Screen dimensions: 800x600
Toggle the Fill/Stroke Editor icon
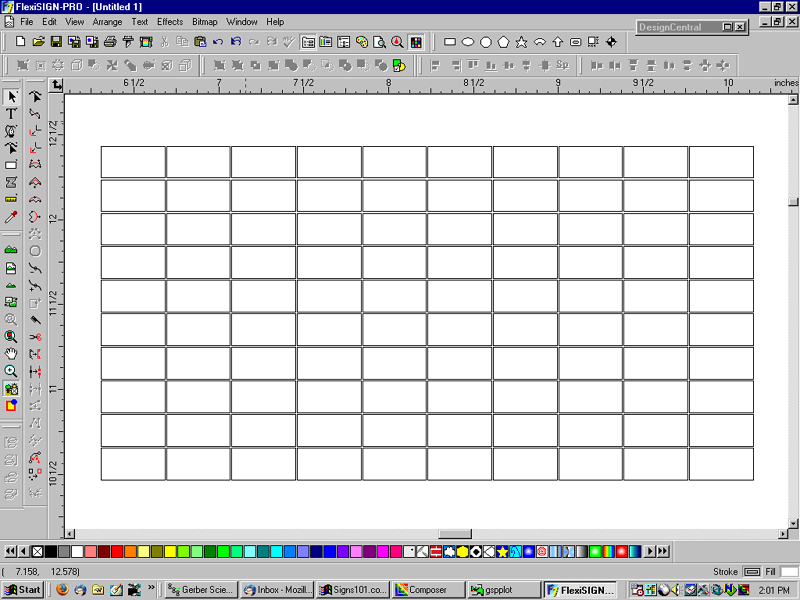pyautogui.click(x=326, y=42)
